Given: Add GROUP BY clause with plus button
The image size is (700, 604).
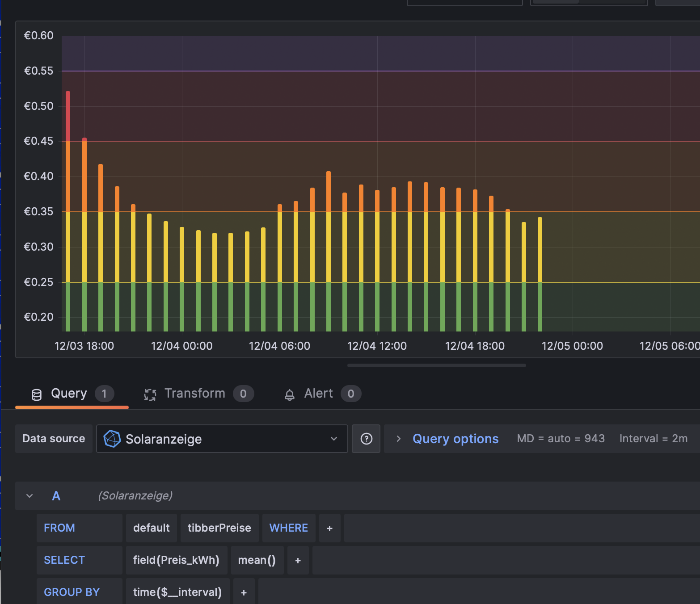Looking at the screenshot, I should click(x=243, y=592).
